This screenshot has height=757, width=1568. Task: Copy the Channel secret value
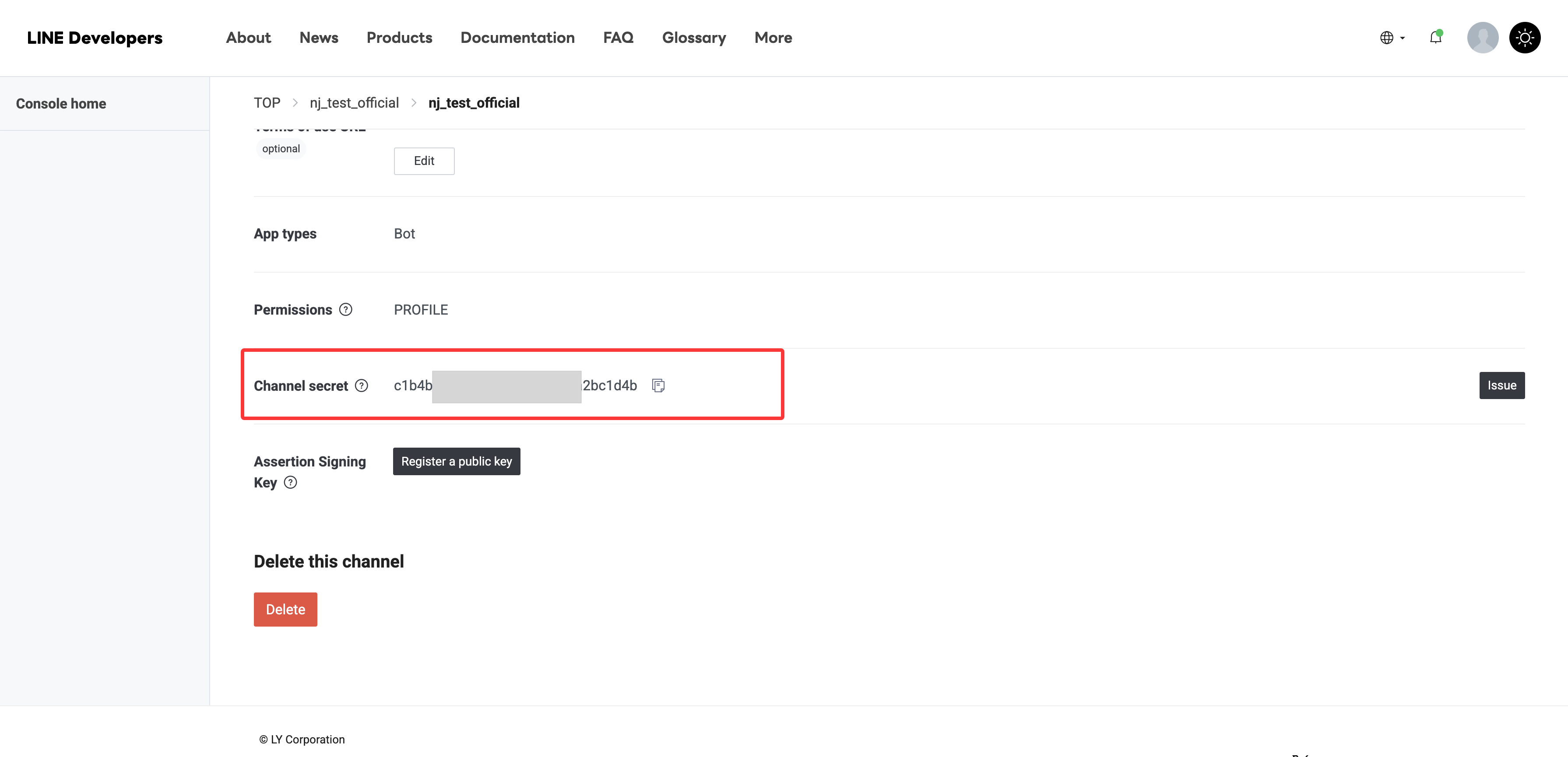658,385
